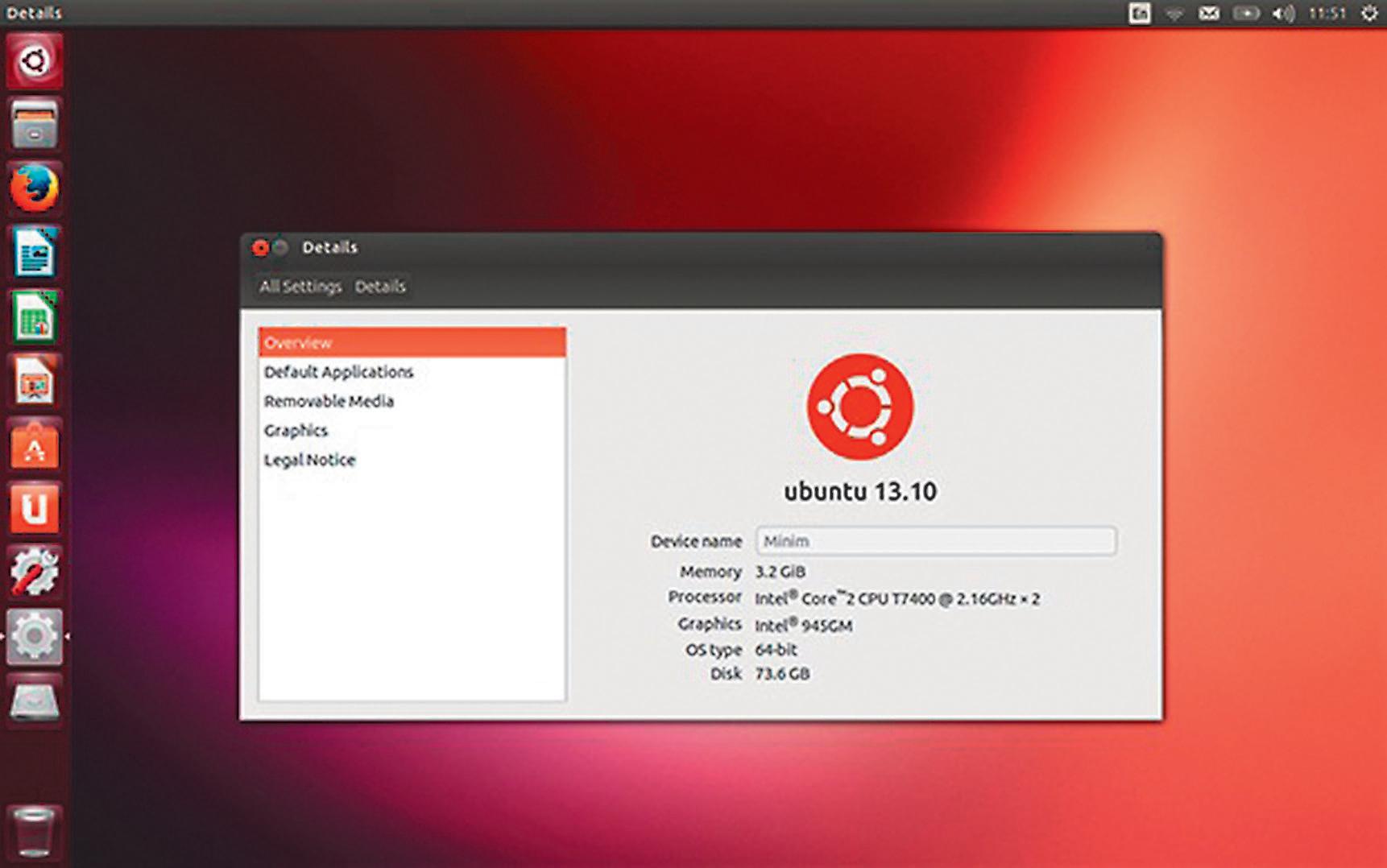This screenshot has width=1387, height=868.
Task: Select Overview in the sidebar list
Action: click(x=412, y=342)
